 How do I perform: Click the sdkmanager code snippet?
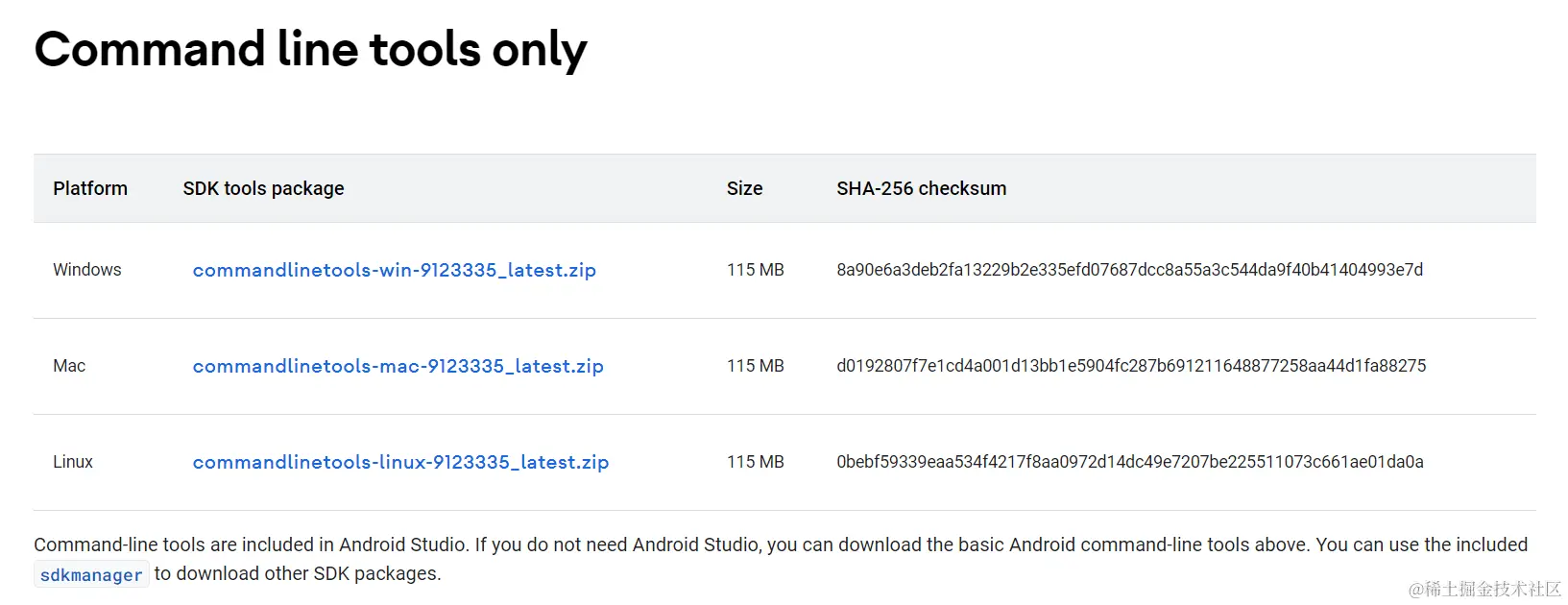91,574
